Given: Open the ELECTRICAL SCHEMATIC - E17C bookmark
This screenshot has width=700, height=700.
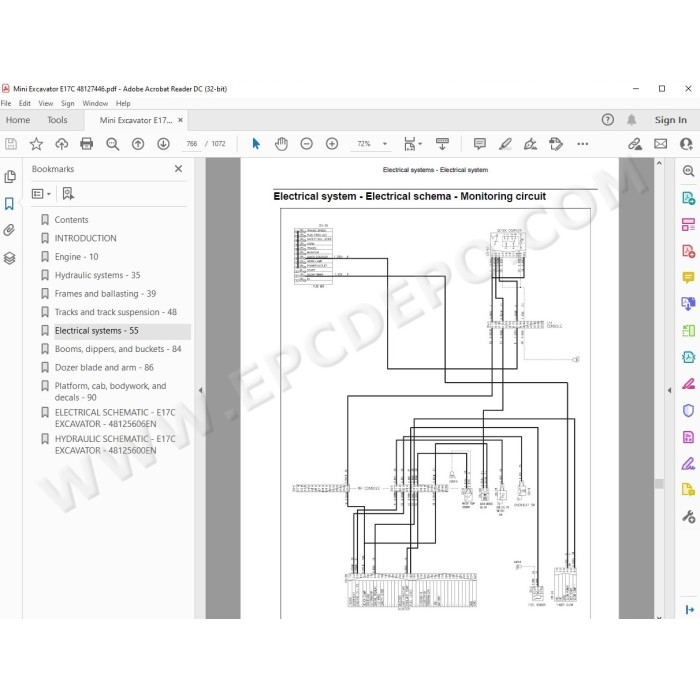Looking at the screenshot, I should [x=115, y=418].
